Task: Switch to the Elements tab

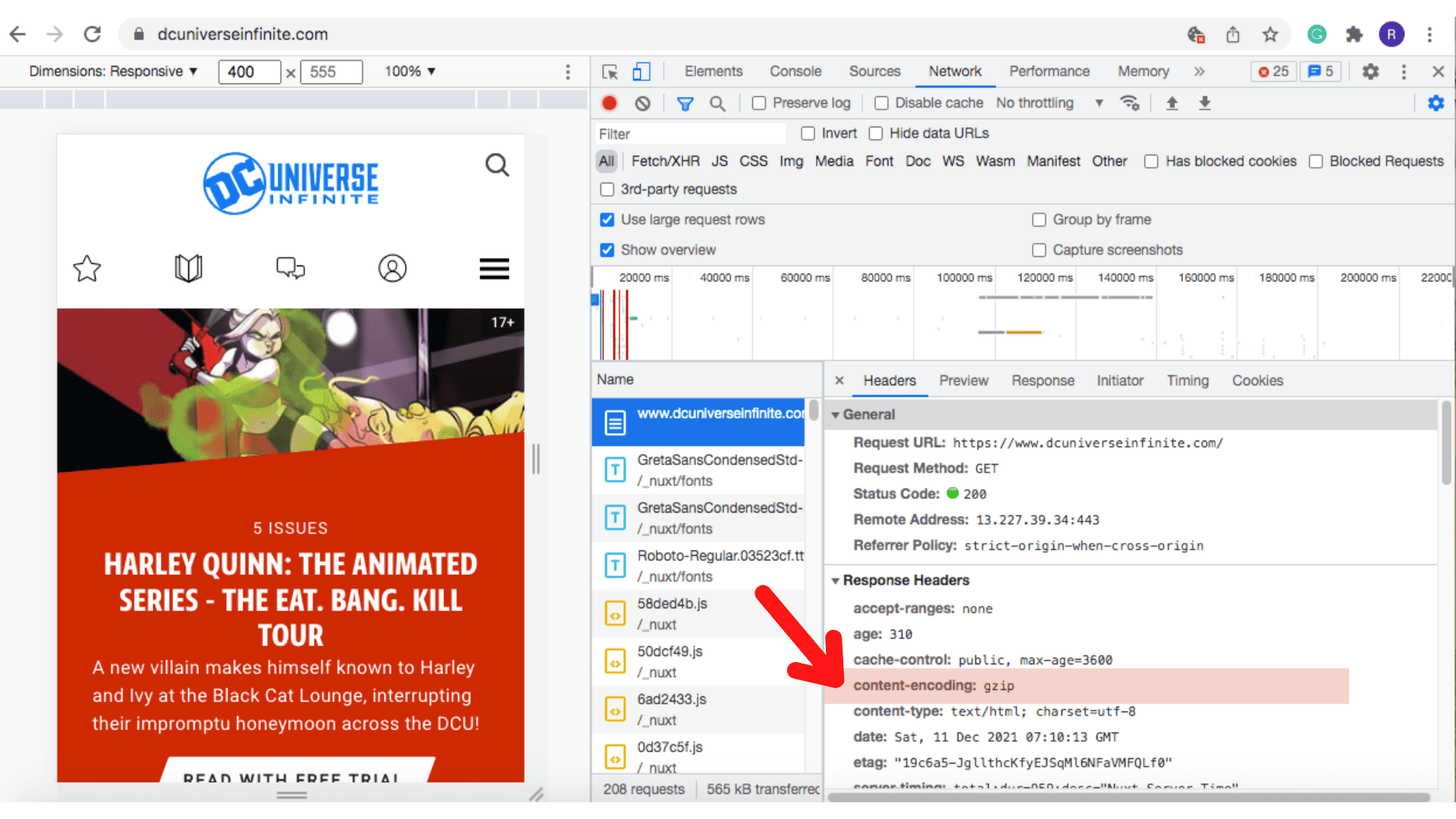Action: [714, 71]
